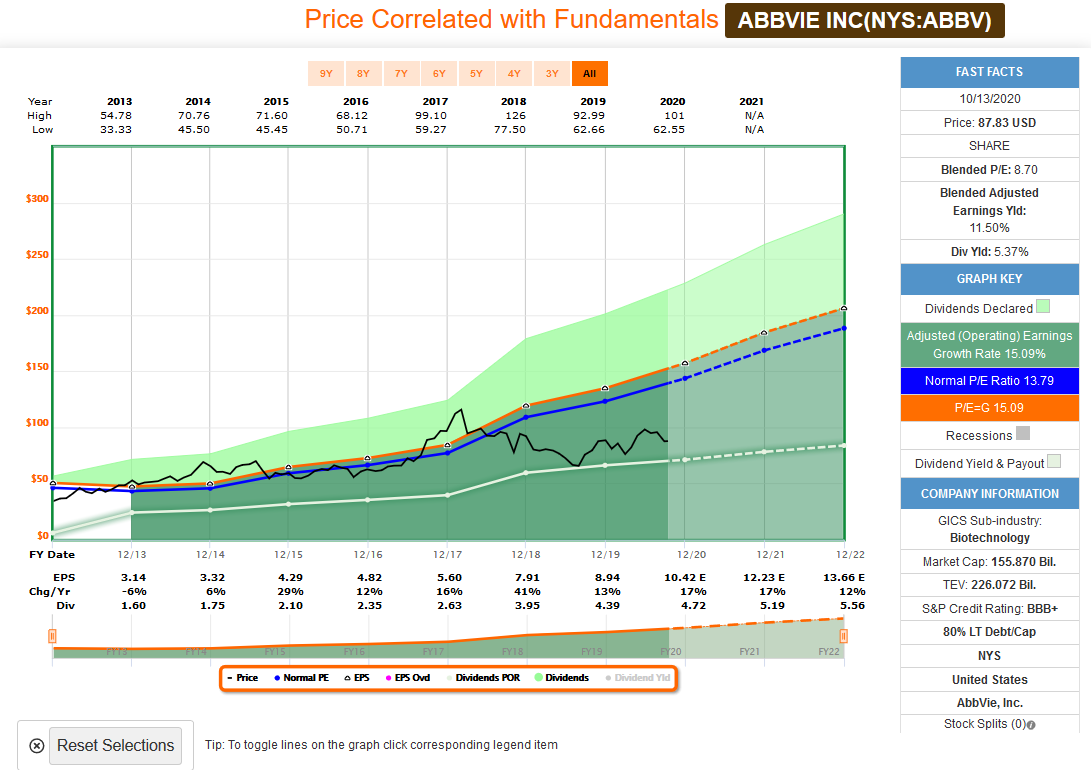This screenshot has width=1091, height=770.
Task: Click the 11.50% earnings yield value
Action: pos(989,228)
